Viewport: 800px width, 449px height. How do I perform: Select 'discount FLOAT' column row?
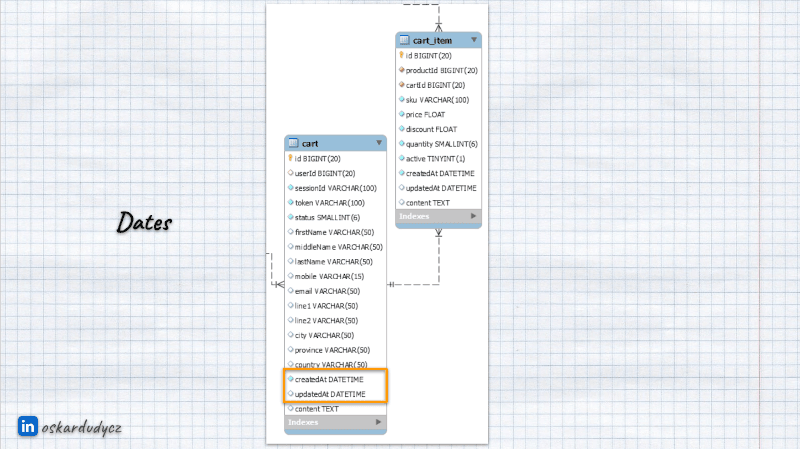pyautogui.click(x=438, y=130)
